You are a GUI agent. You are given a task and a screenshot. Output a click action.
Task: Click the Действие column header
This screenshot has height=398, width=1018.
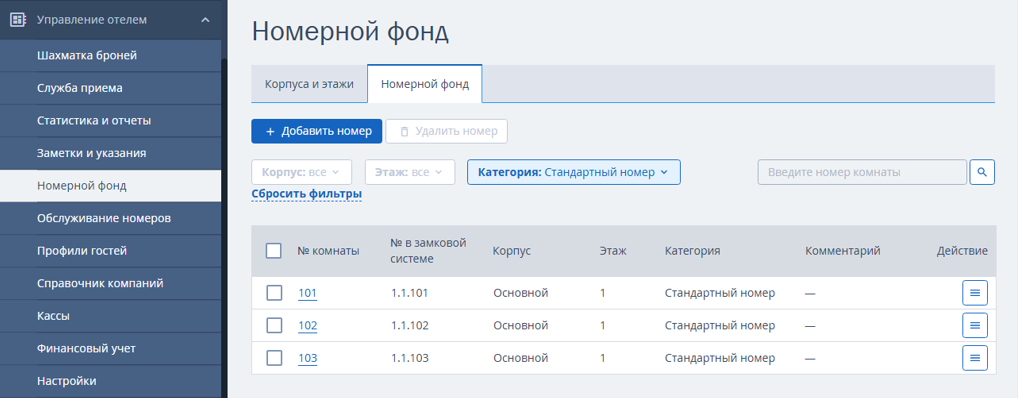pyautogui.click(x=962, y=251)
